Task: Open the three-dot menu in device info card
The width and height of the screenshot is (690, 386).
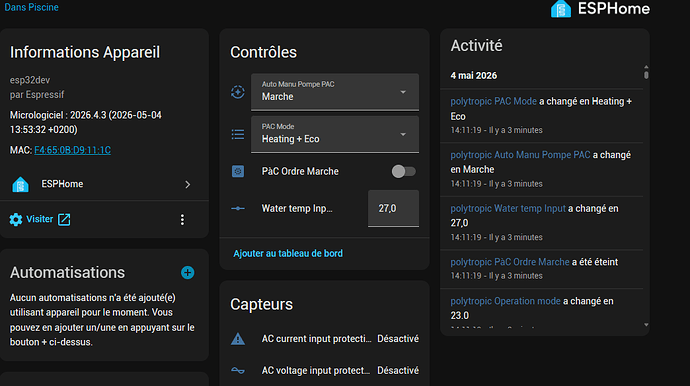Action: [x=182, y=220]
